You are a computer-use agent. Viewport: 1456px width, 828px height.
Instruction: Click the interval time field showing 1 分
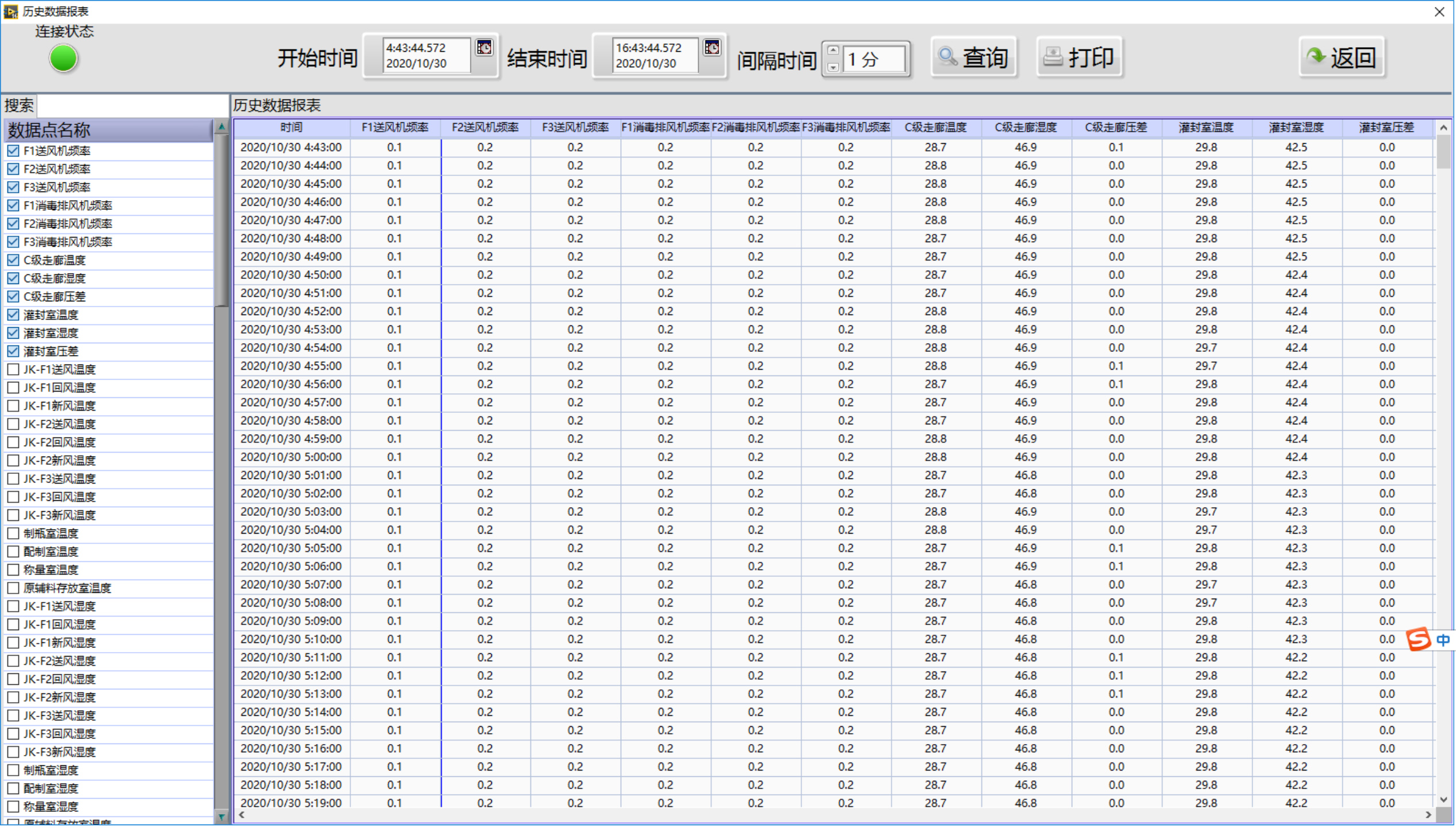coord(875,59)
